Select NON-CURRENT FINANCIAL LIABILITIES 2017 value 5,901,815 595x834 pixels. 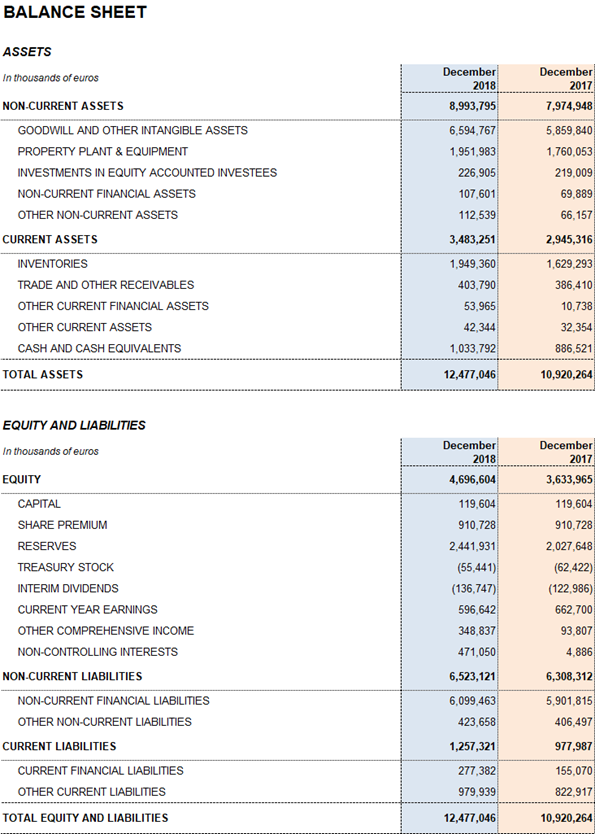(x=569, y=700)
